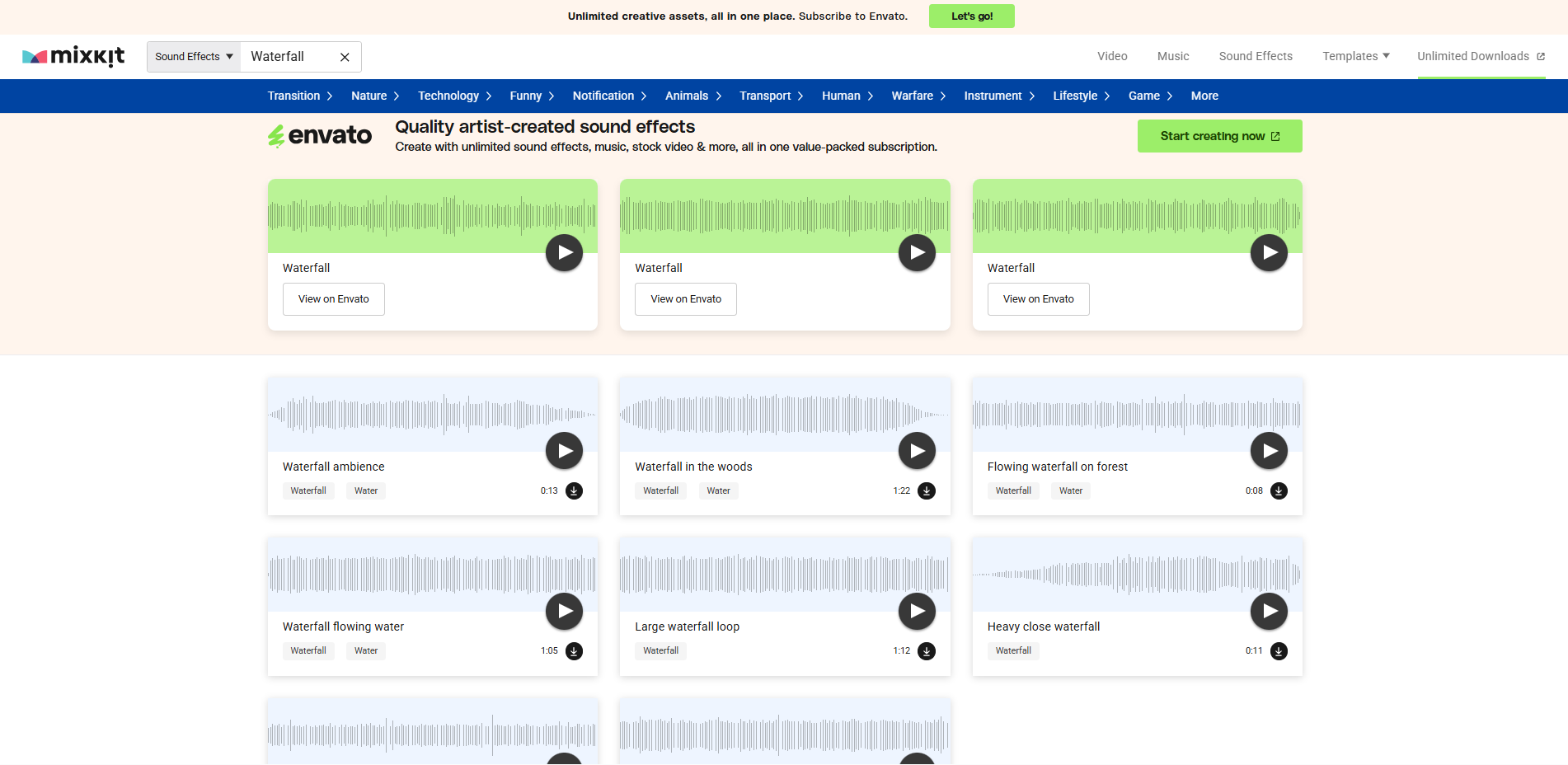Open the Sound Effects search filter dropdown
The image size is (1568, 765).
[192, 56]
